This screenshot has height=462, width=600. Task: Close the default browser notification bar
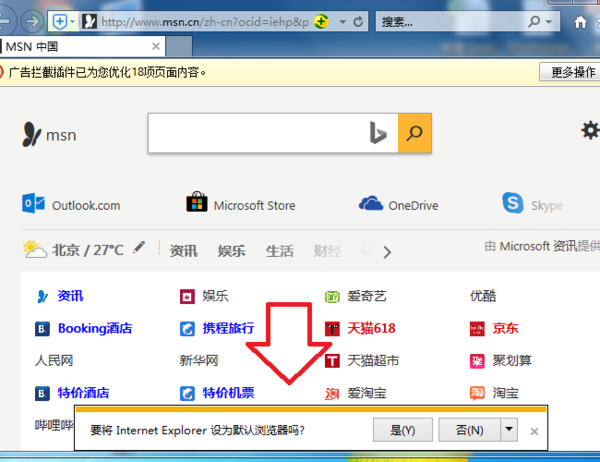coord(534,431)
